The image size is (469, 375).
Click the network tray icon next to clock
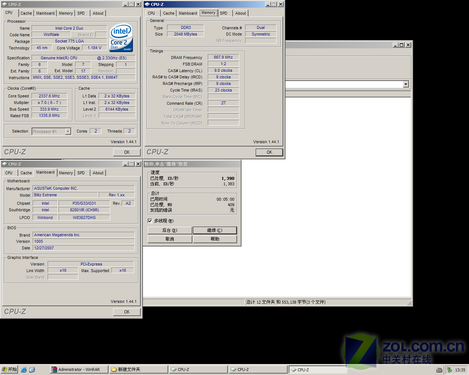(449, 370)
